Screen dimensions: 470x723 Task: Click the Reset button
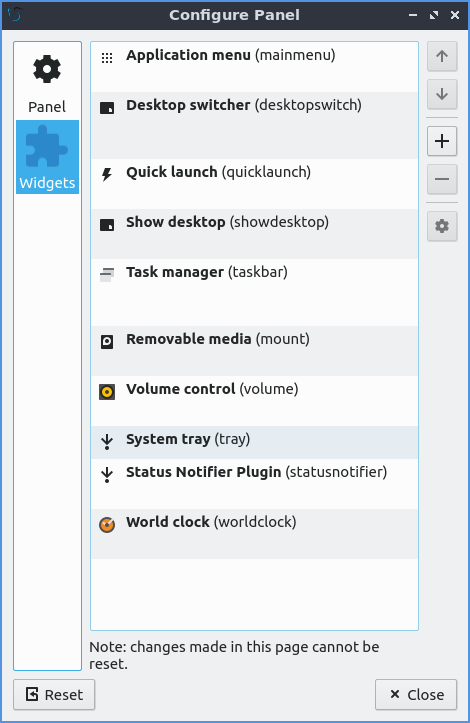click(x=54, y=694)
